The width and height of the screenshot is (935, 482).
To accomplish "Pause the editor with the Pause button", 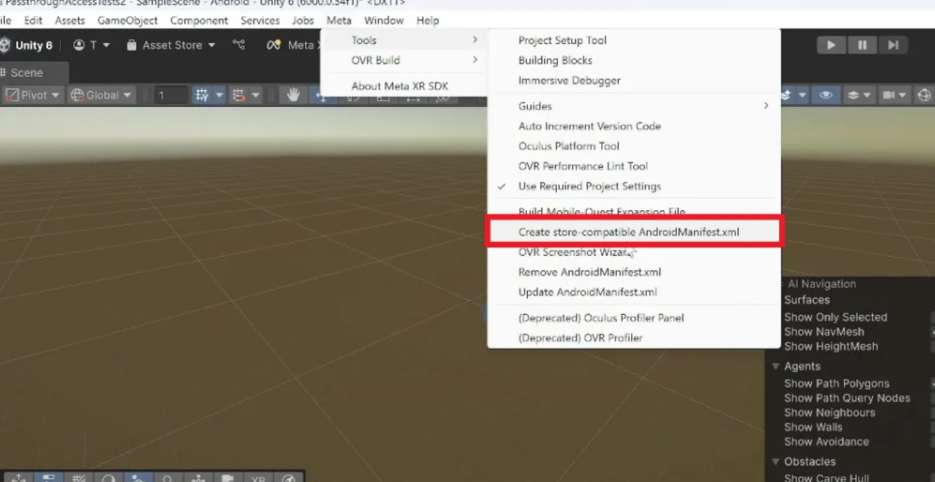I will [x=862, y=45].
